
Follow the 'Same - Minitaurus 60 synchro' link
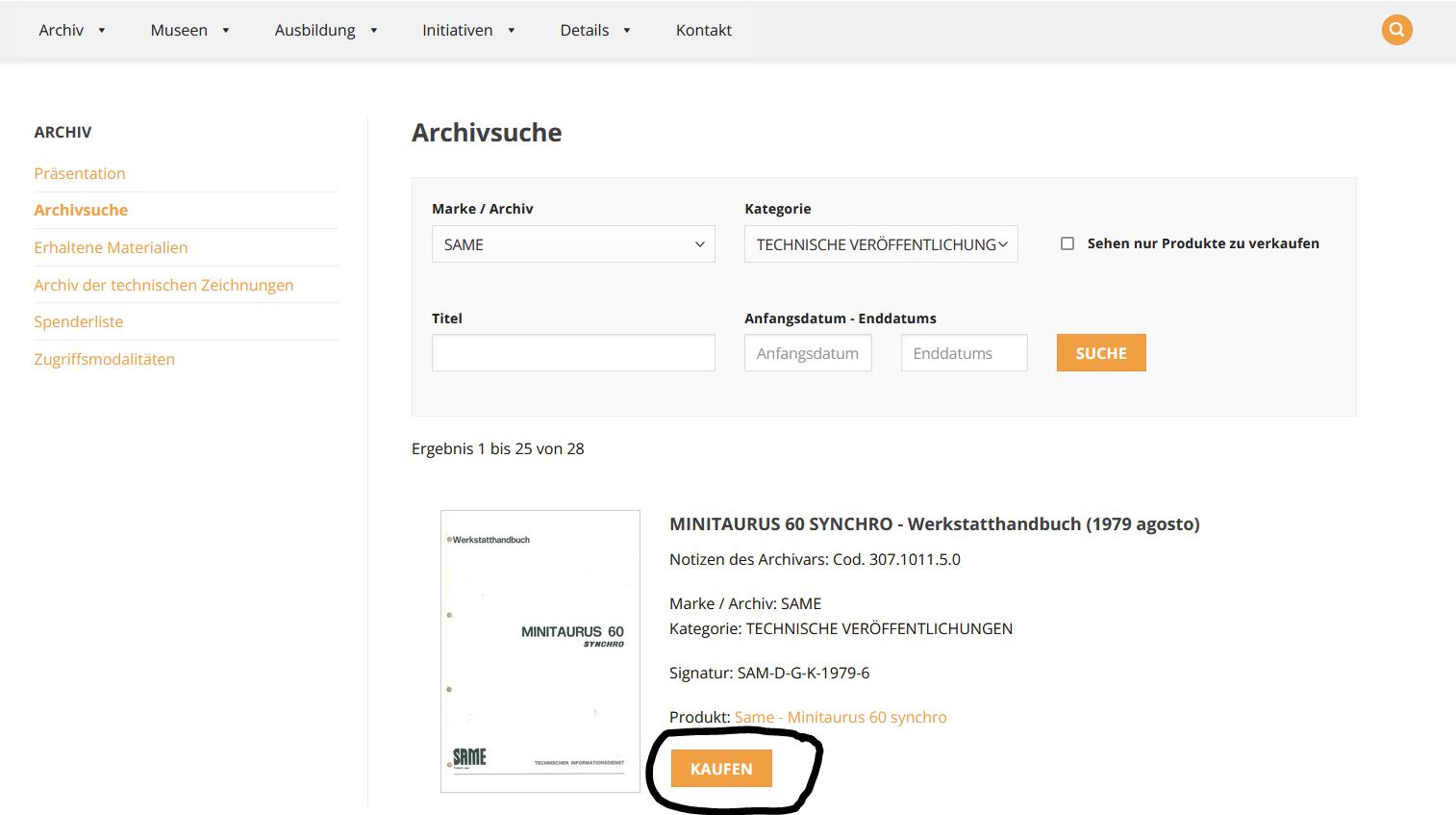[x=841, y=717]
